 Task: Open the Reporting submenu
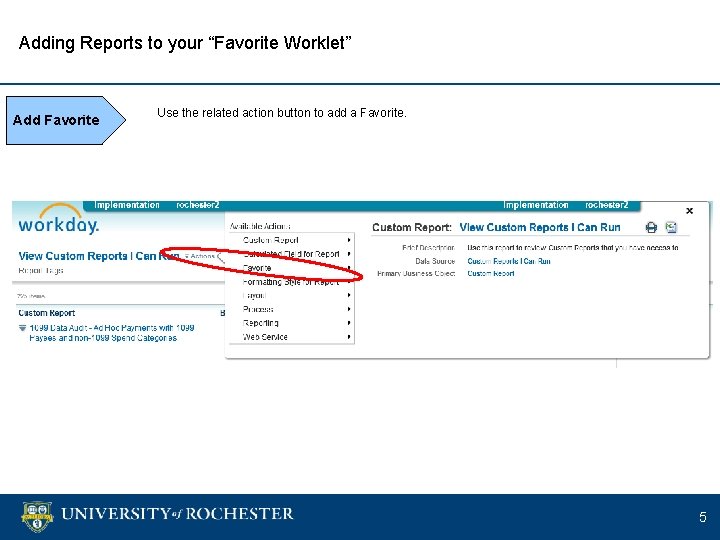(x=292, y=323)
